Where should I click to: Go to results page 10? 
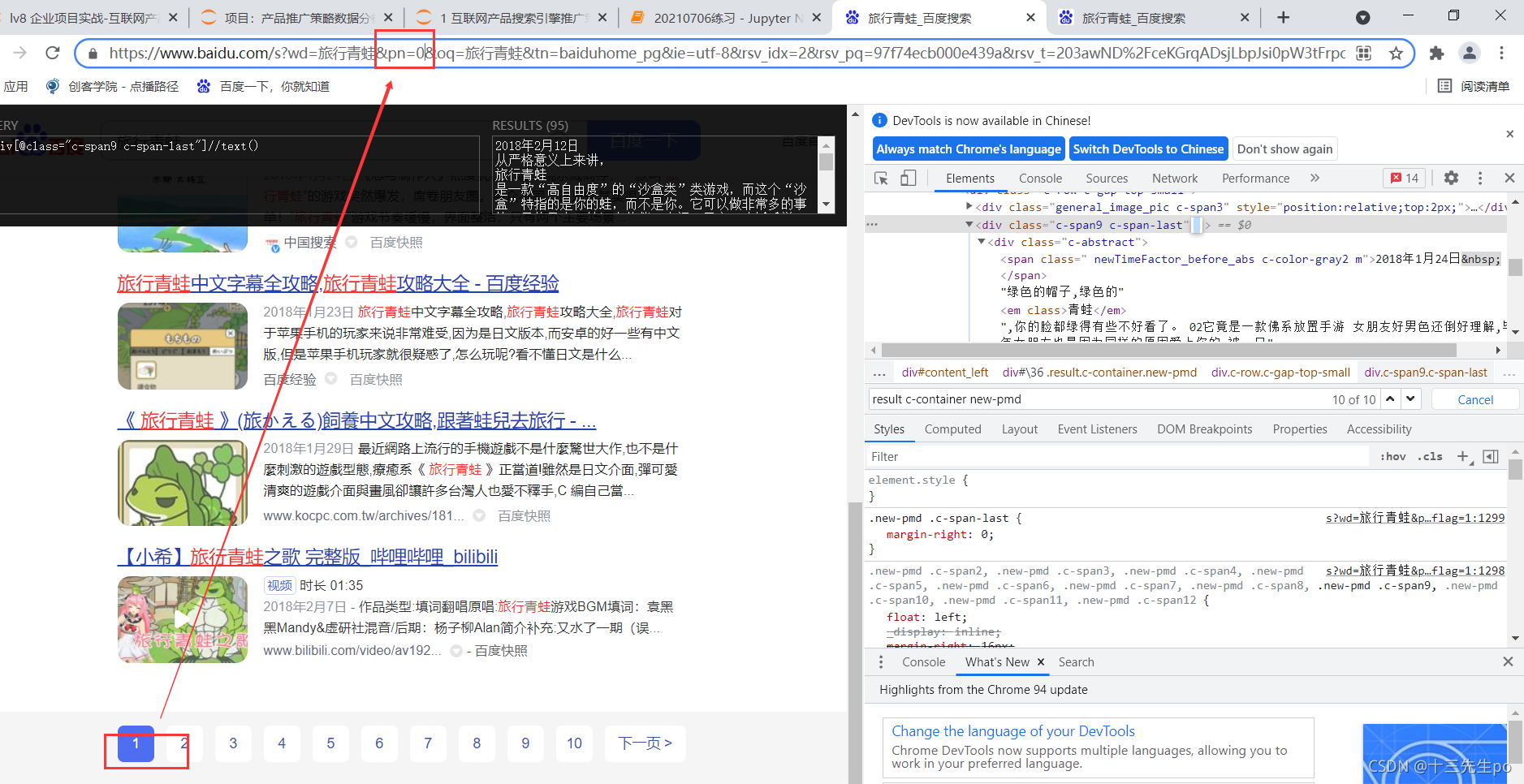(x=574, y=743)
